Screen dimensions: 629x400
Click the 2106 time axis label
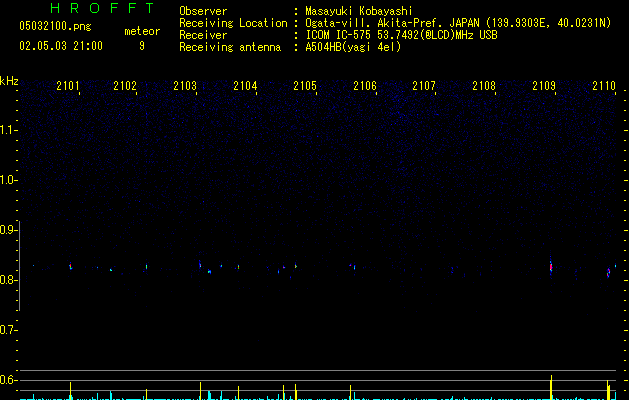pyautogui.click(x=365, y=85)
